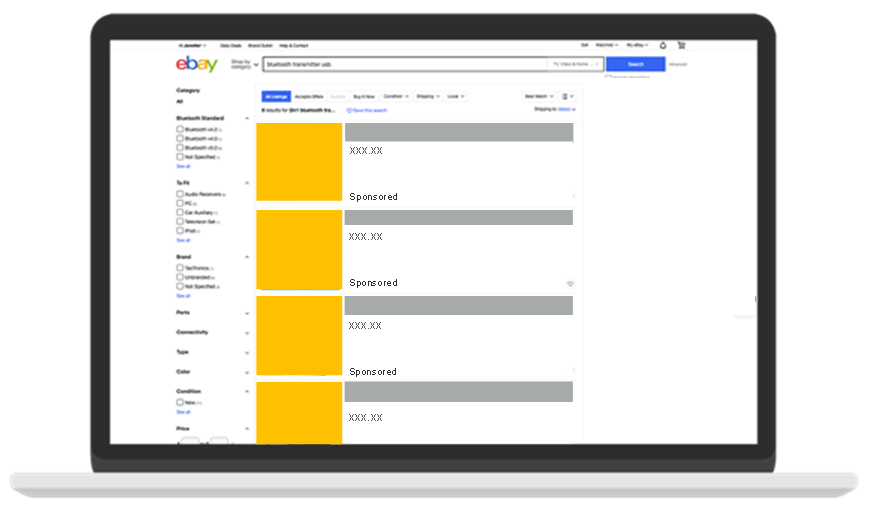Enable the Unbranded brand filter
The width and height of the screenshot is (872, 515).
tap(180, 277)
